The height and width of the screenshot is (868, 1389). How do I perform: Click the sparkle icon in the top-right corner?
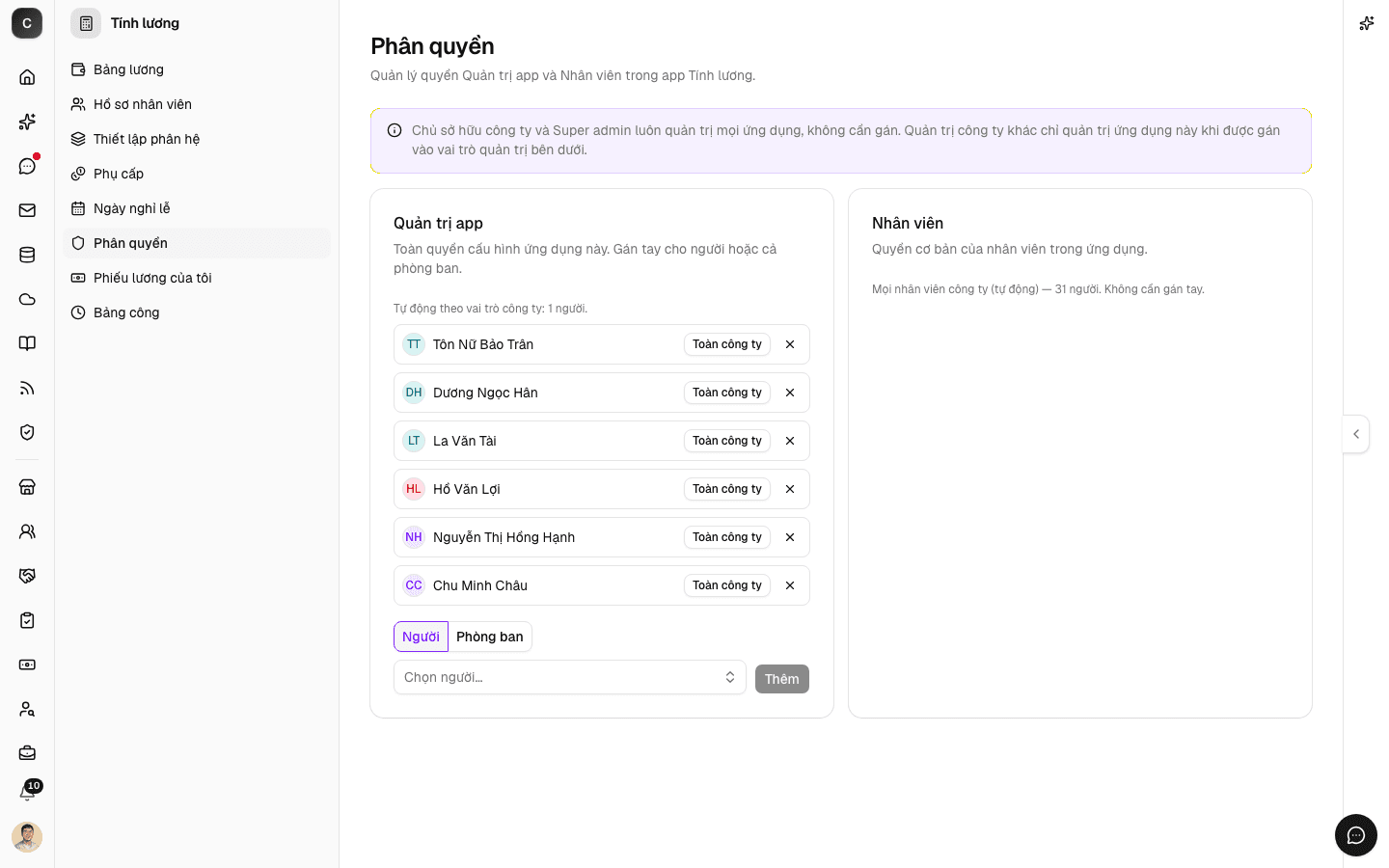(1366, 23)
